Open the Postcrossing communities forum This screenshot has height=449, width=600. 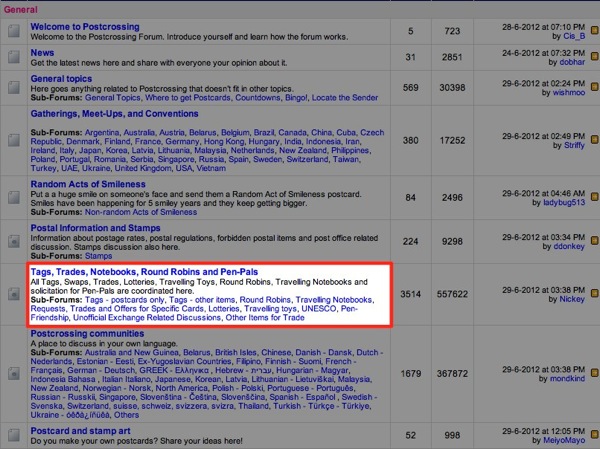click(x=87, y=333)
